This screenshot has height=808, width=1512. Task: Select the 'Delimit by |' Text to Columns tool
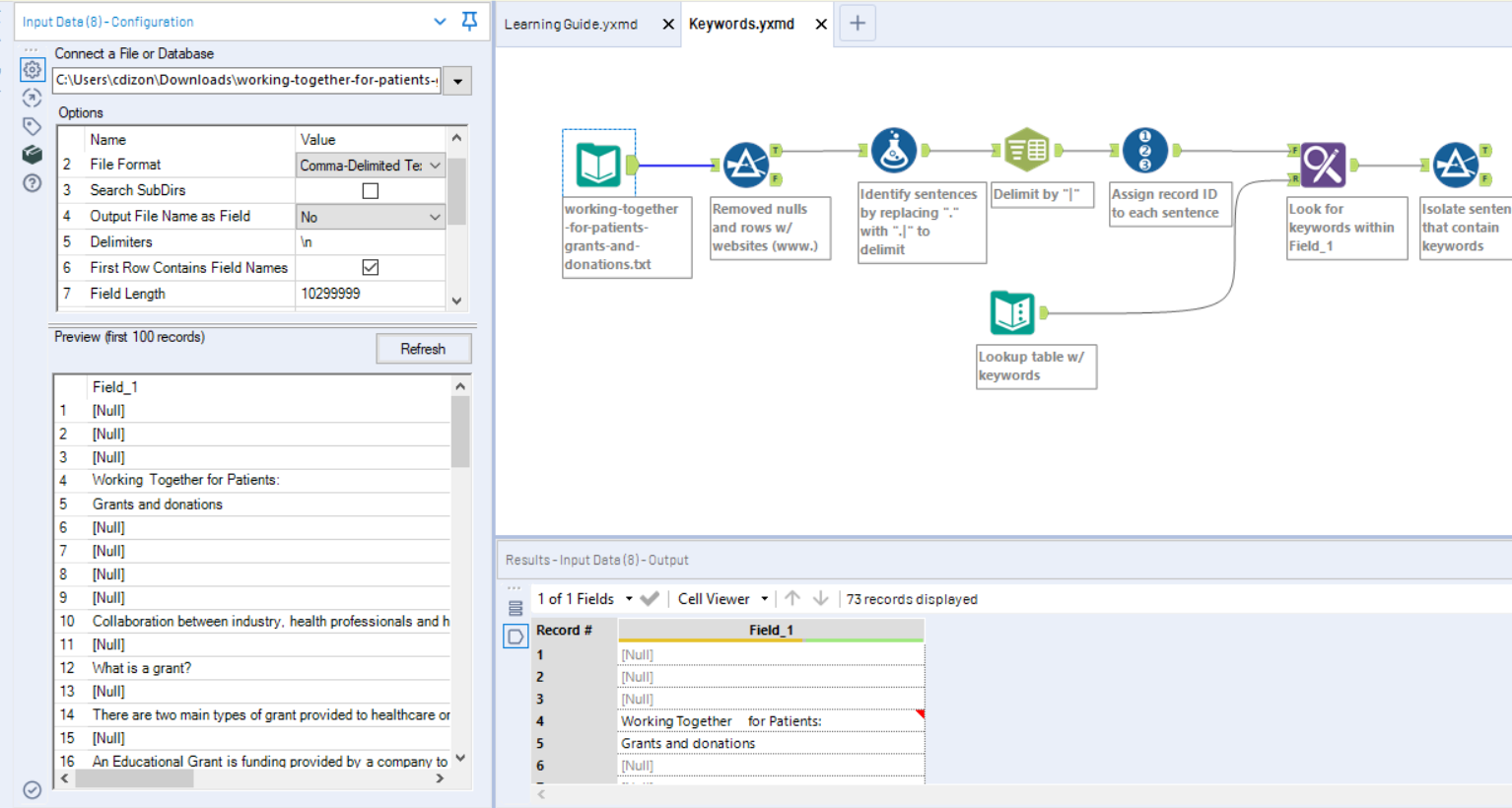coord(1027,150)
